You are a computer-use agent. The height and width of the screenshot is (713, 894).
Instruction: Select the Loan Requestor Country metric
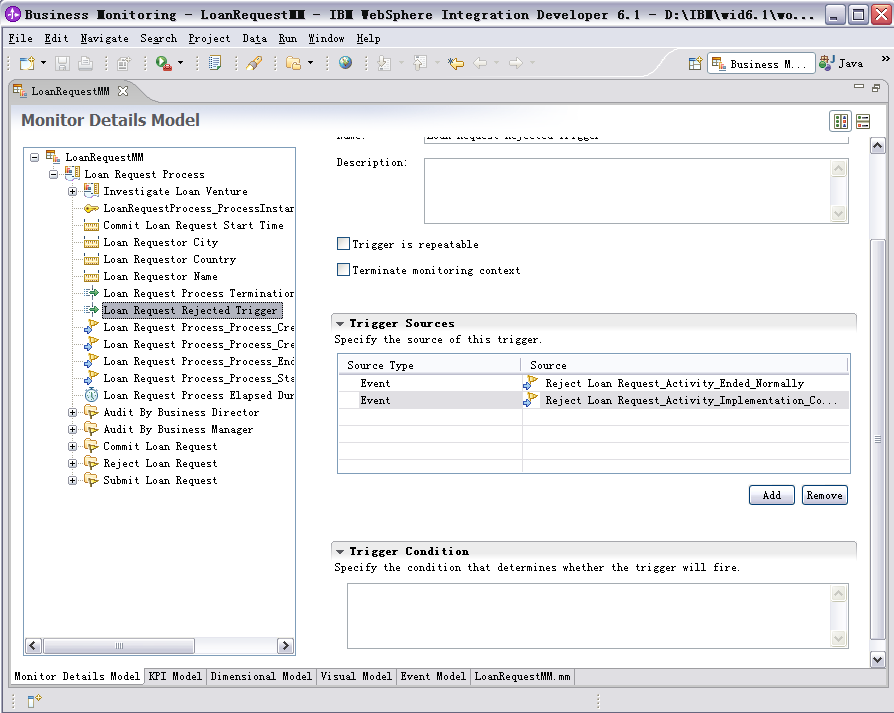pos(169,260)
